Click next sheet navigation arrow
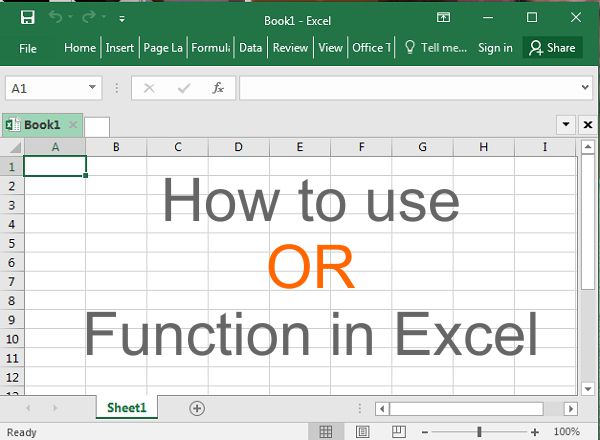This screenshot has height=440, width=600. (x=55, y=408)
